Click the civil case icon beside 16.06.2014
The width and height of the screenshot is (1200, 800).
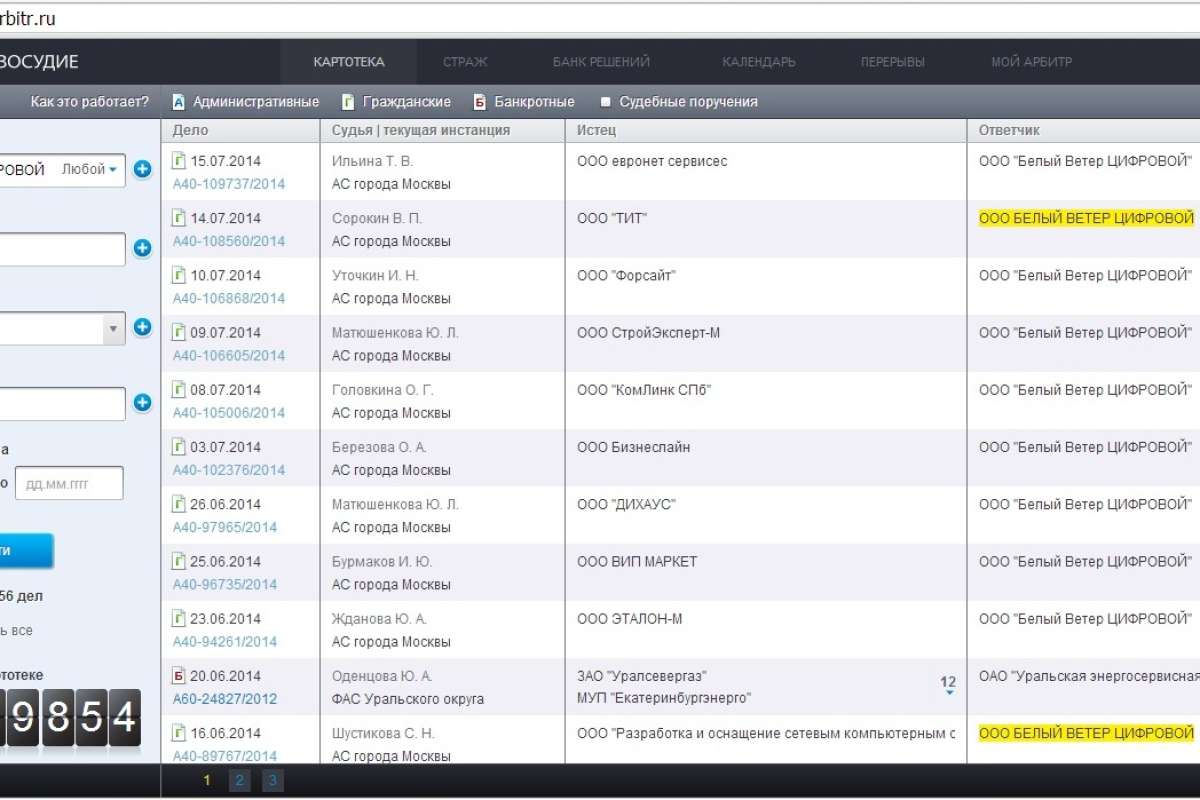pyautogui.click(x=179, y=732)
